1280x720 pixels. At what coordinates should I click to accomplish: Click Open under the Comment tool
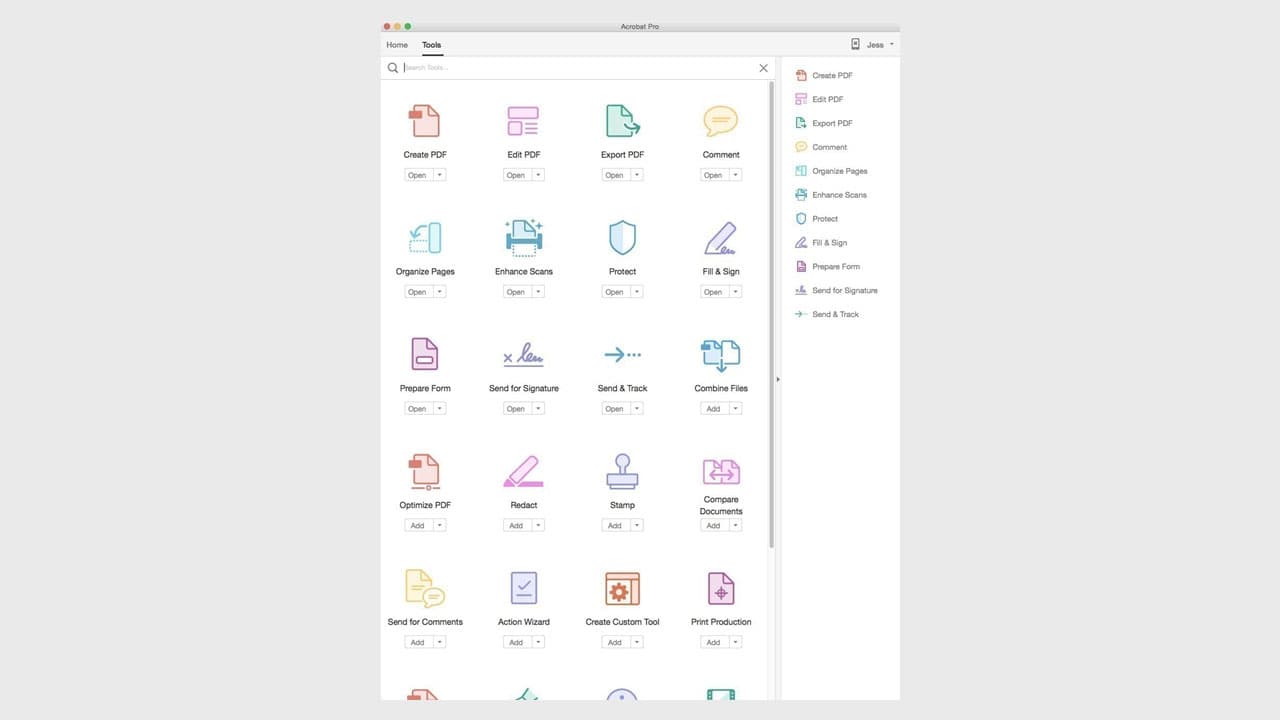[x=715, y=175]
